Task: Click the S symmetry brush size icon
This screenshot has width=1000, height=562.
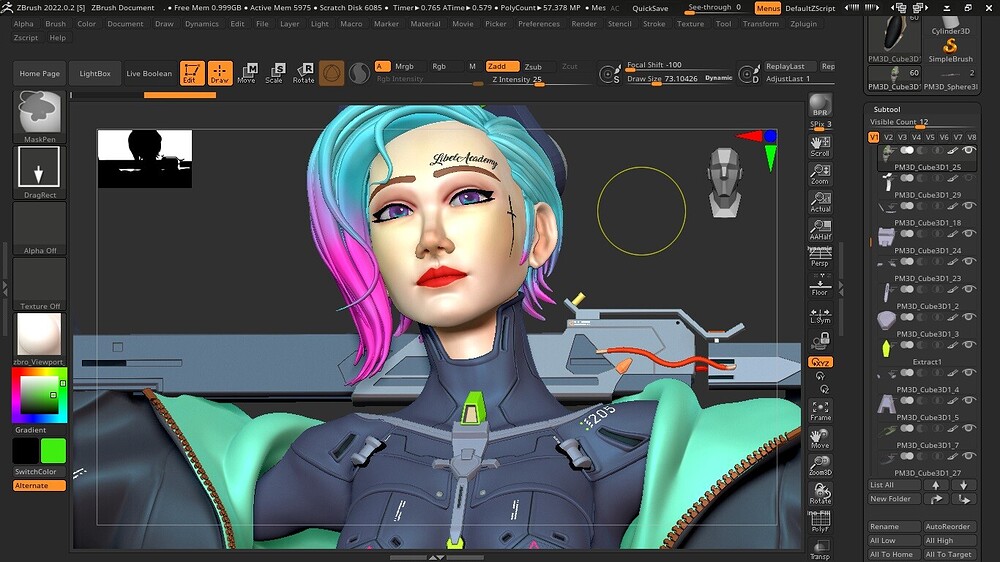Action: coord(610,74)
